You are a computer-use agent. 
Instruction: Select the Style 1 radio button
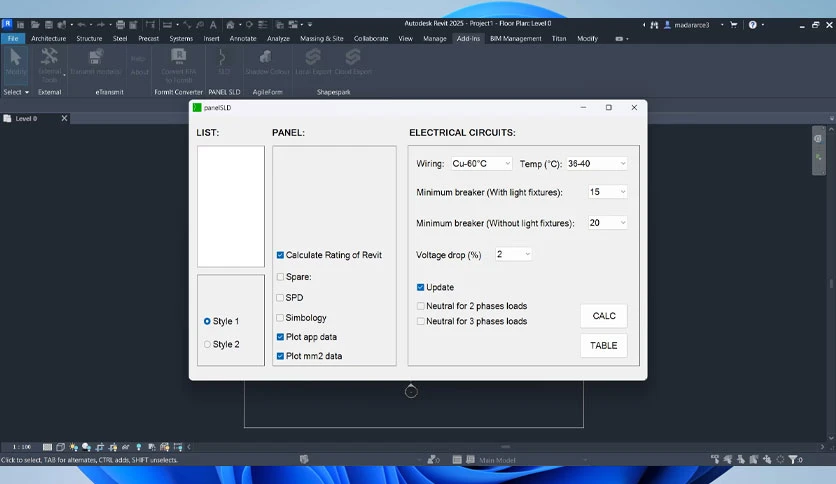coord(207,321)
